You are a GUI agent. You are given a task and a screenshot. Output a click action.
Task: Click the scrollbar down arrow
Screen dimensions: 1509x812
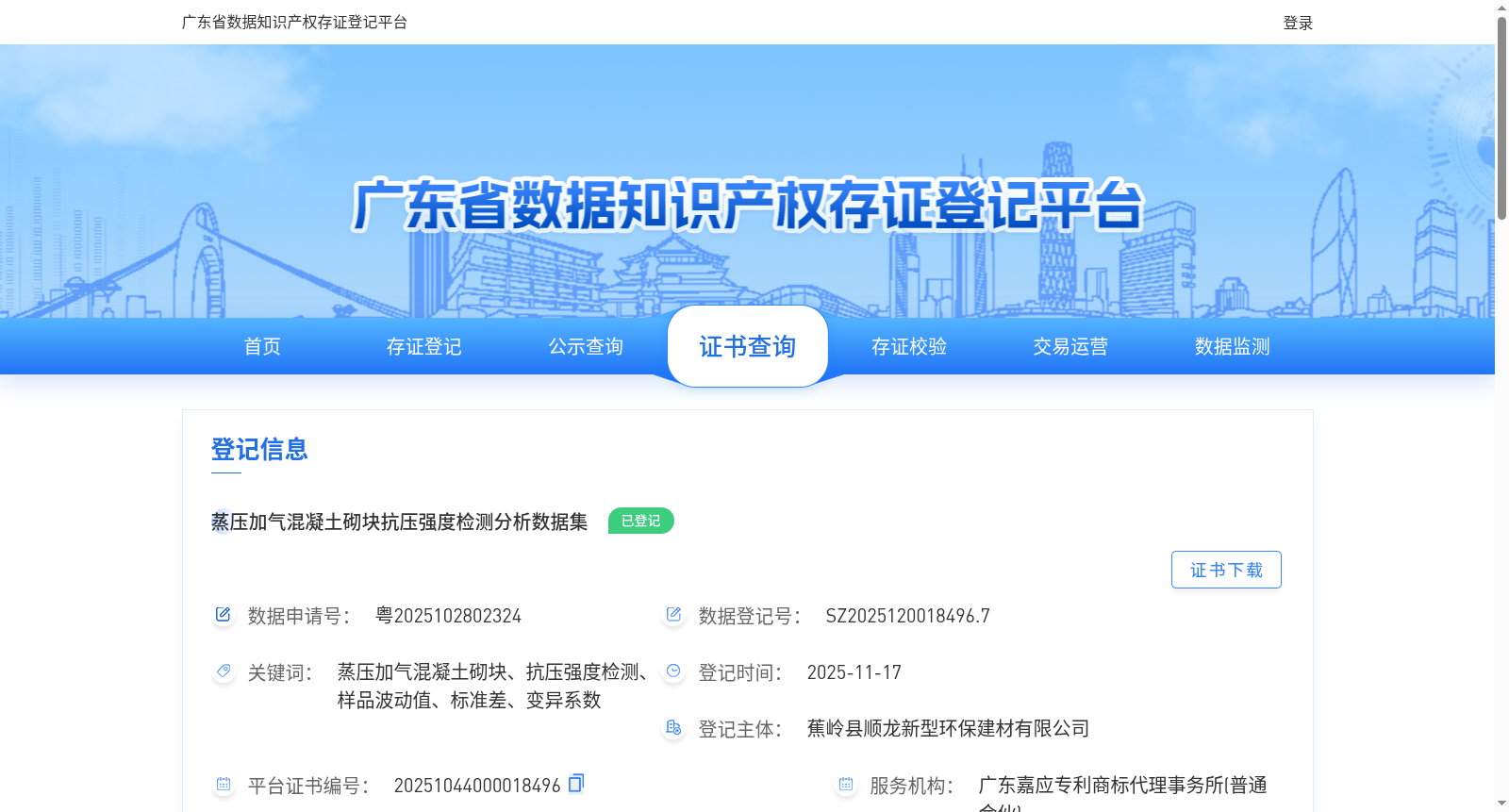1501,804
